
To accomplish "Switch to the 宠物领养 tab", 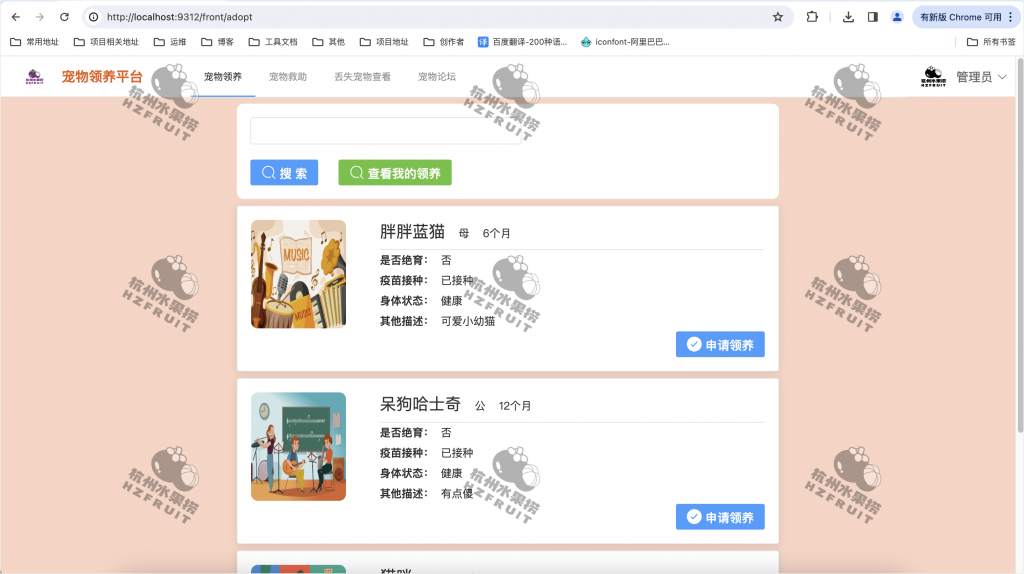I will click(223, 76).
